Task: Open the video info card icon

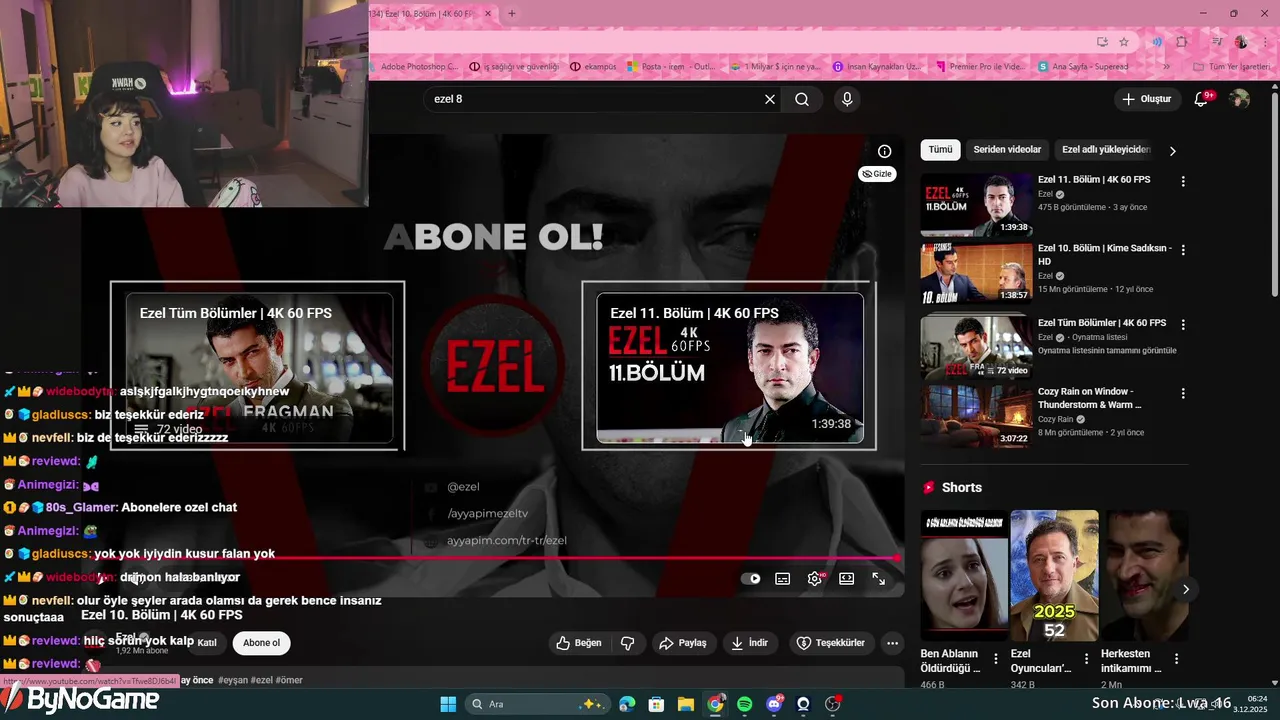Action: coord(885,151)
